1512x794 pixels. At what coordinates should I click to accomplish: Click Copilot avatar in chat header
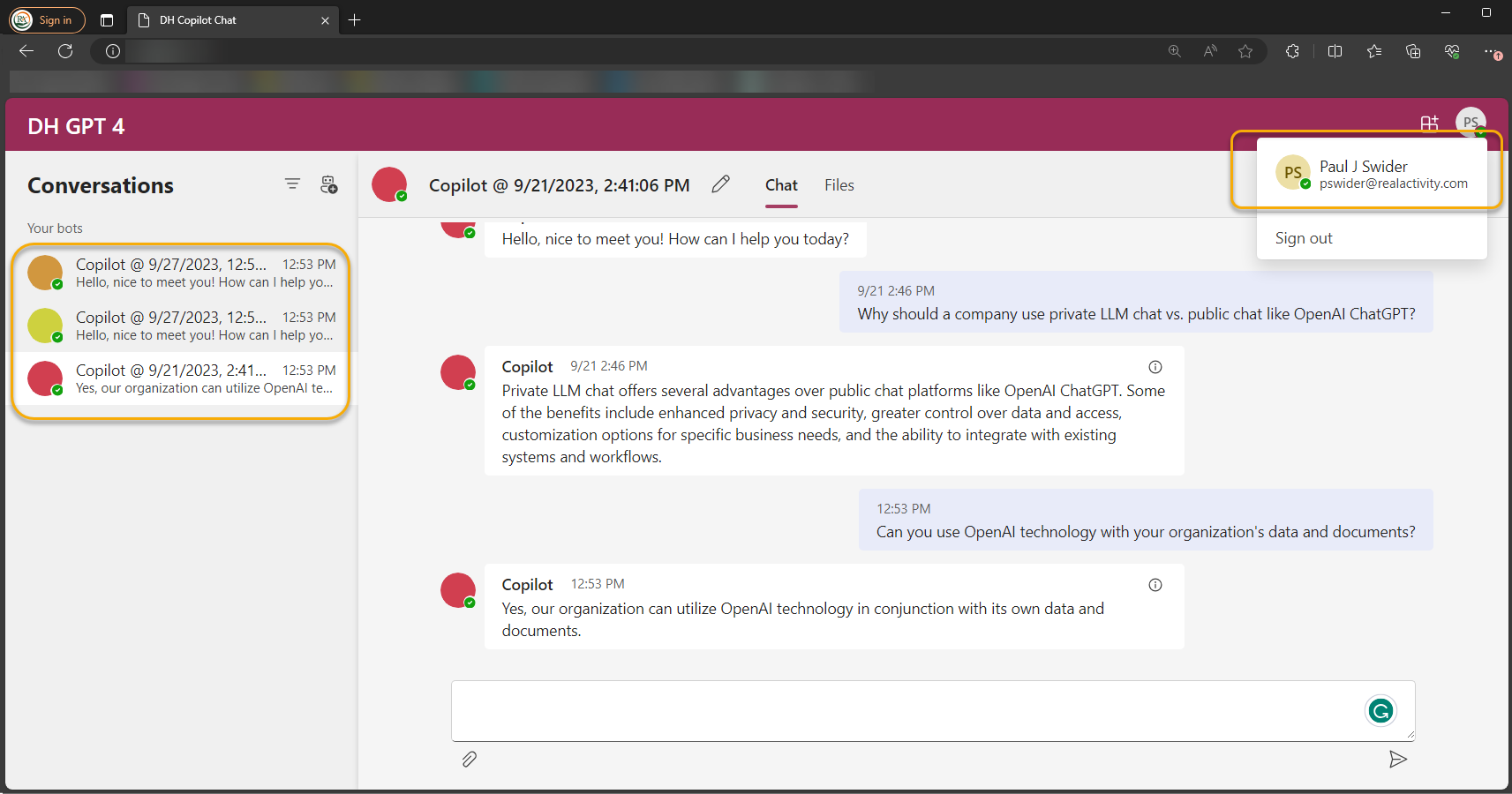pos(389,184)
